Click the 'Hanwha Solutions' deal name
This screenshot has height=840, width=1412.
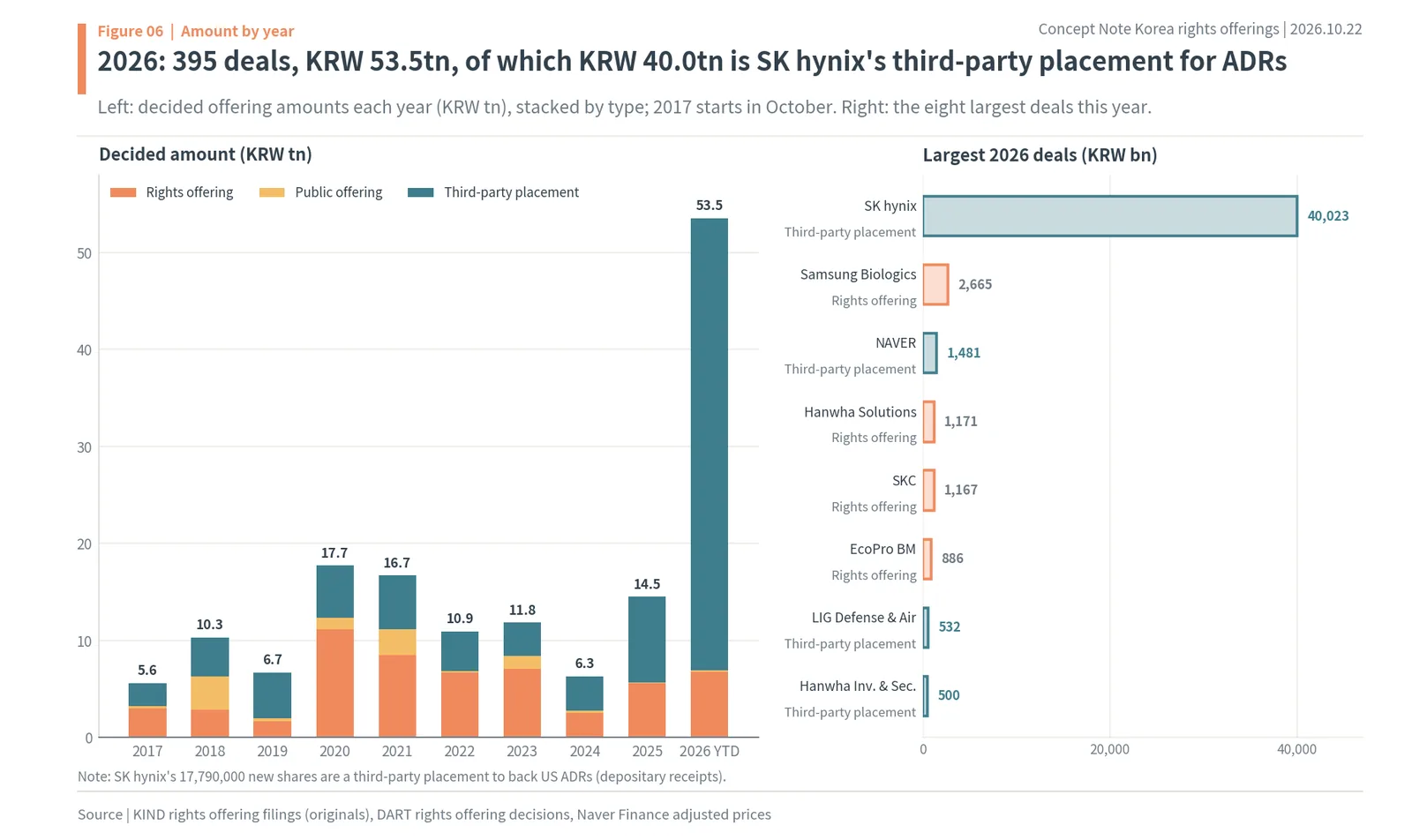(860, 412)
